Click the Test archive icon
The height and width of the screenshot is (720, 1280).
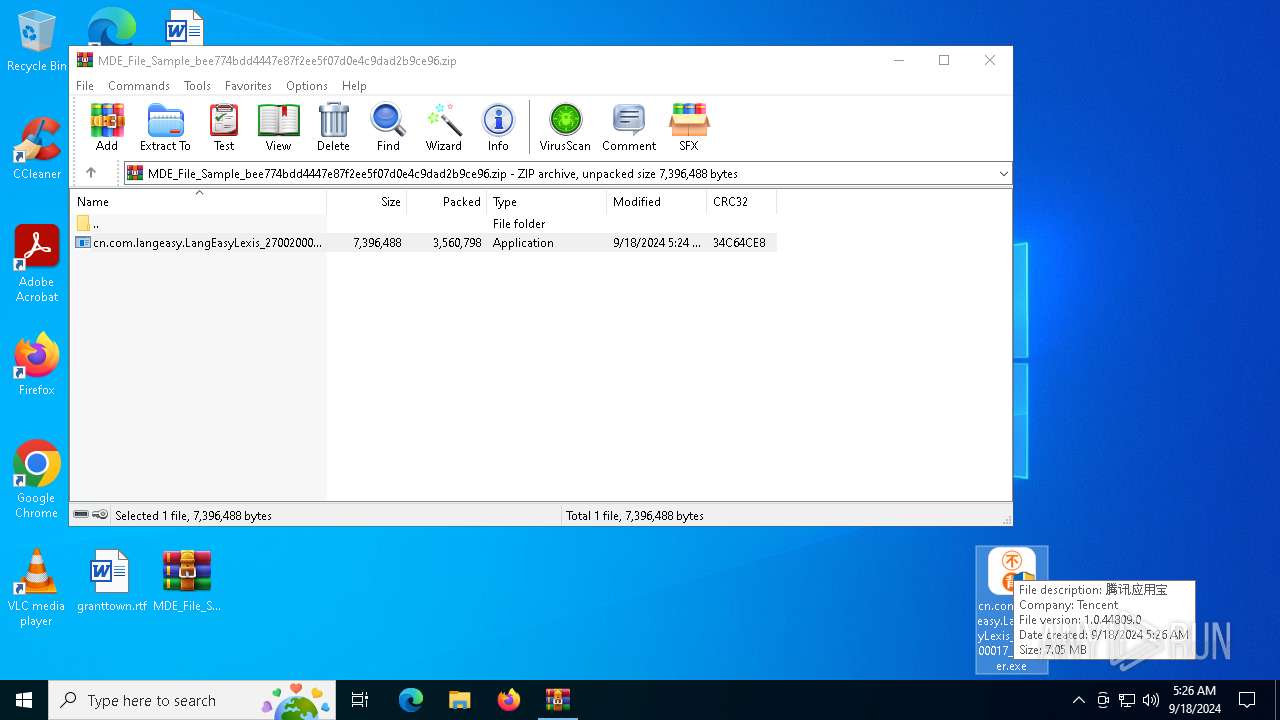[x=224, y=127]
